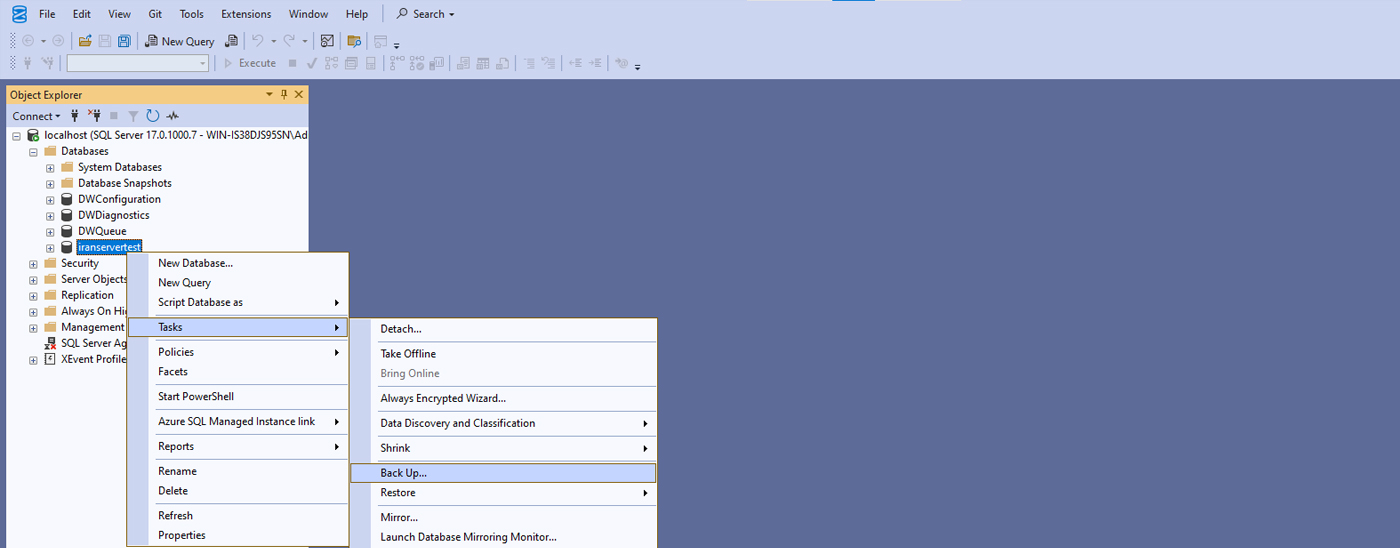Select Back Up... from Tasks submenu
Image resolution: width=1400 pixels, height=548 pixels.
pyautogui.click(x=403, y=473)
